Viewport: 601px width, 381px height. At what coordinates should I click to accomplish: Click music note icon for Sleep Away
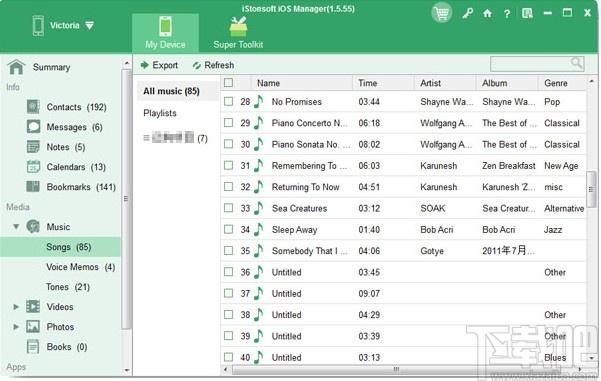(x=259, y=230)
